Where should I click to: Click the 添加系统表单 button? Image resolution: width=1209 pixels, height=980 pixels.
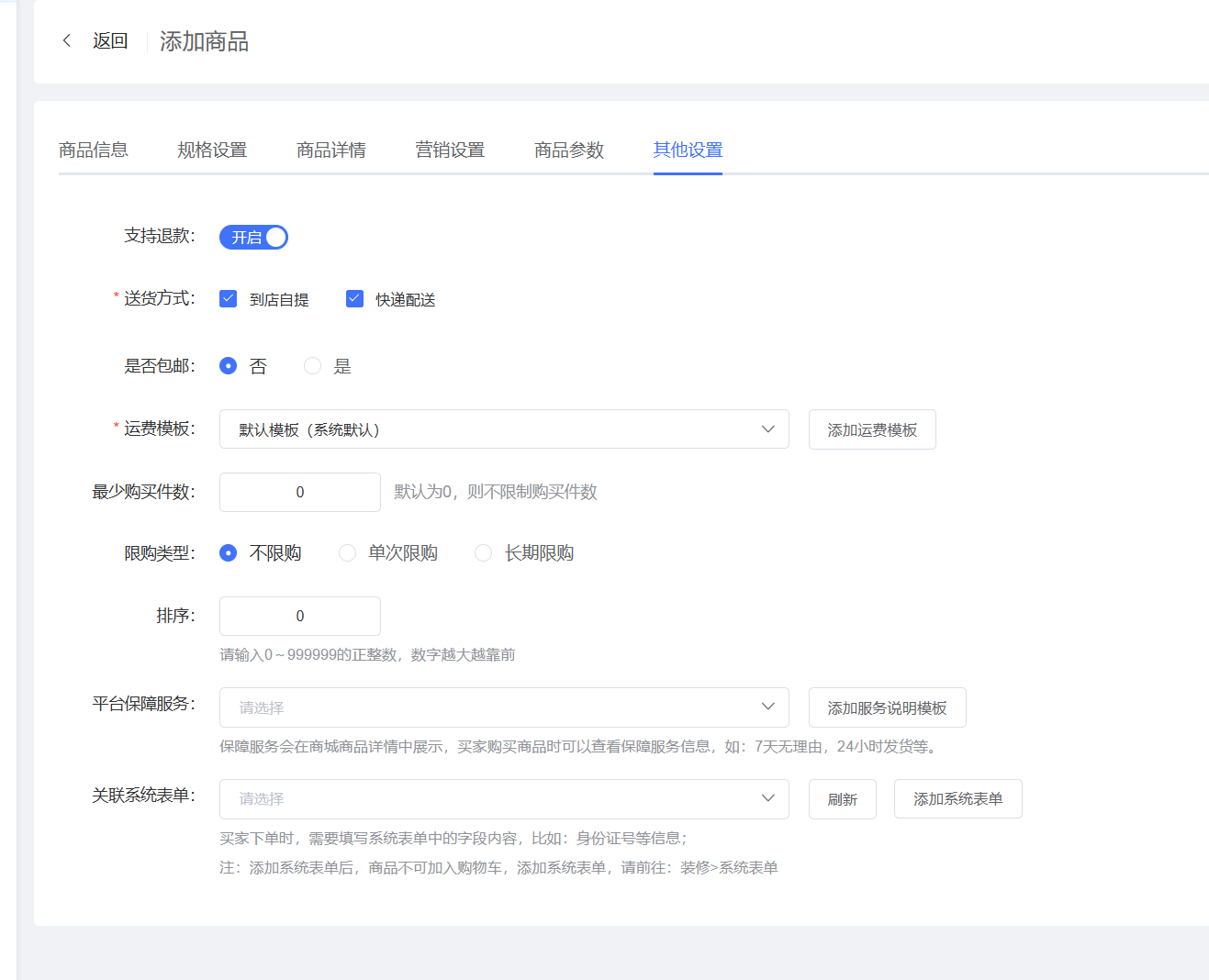pos(957,799)
